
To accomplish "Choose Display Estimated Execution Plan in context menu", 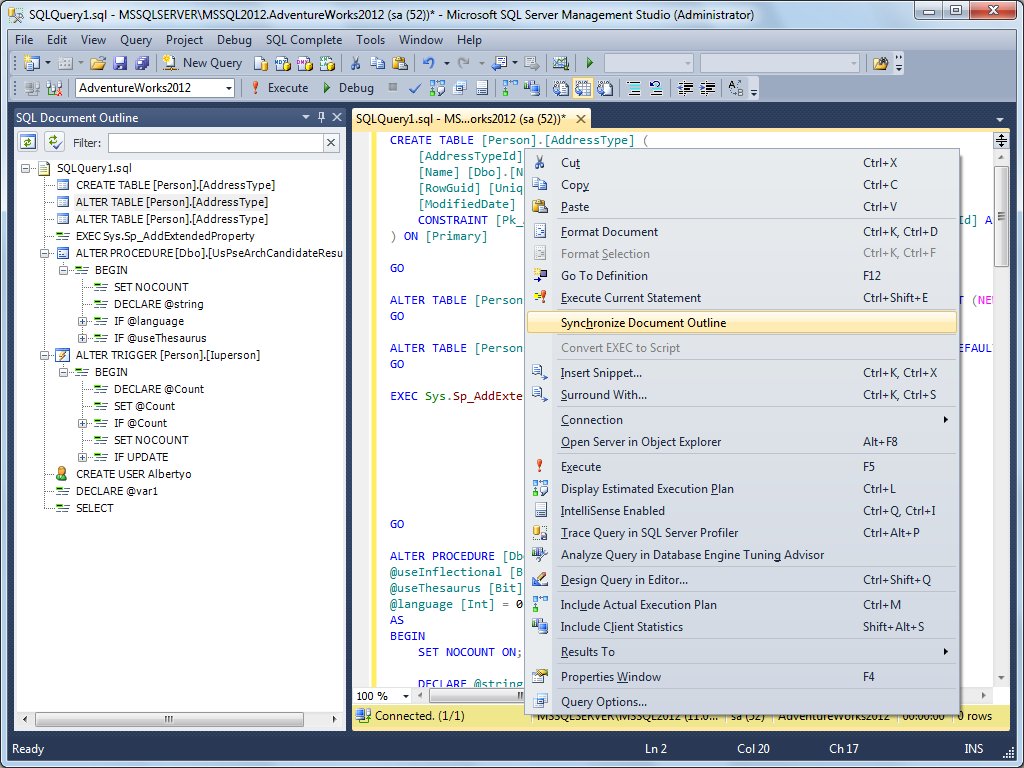I will (x=742, y=488).
